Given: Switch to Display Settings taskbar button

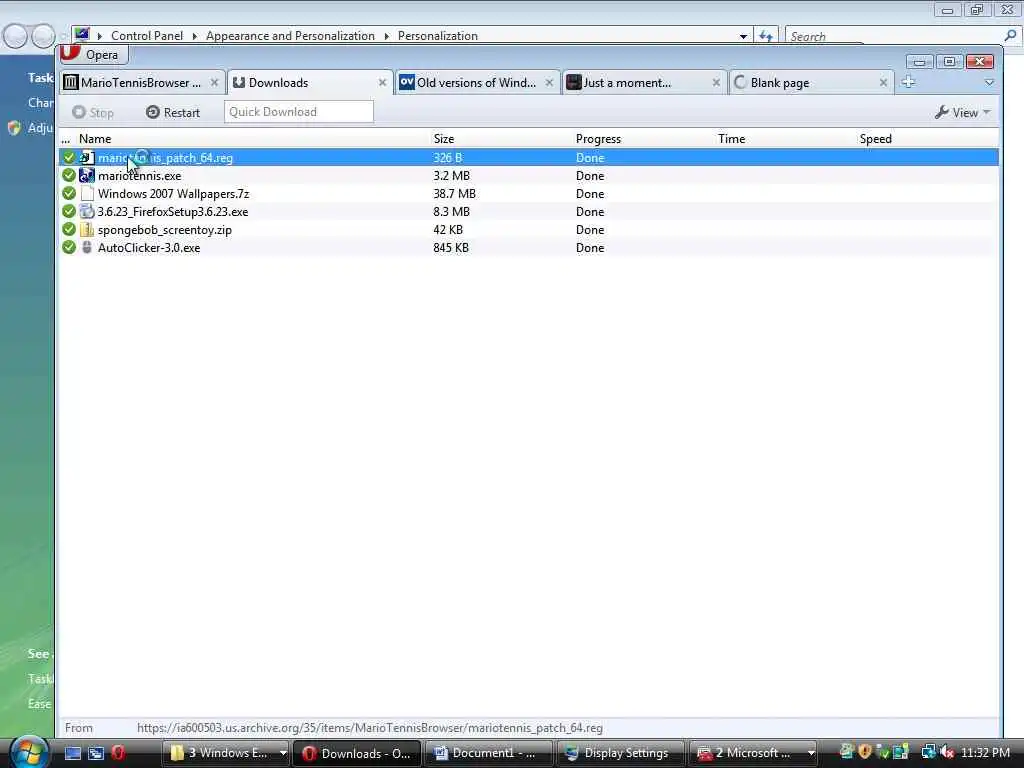Looking at the screenshot, I should tap(620, 753).
